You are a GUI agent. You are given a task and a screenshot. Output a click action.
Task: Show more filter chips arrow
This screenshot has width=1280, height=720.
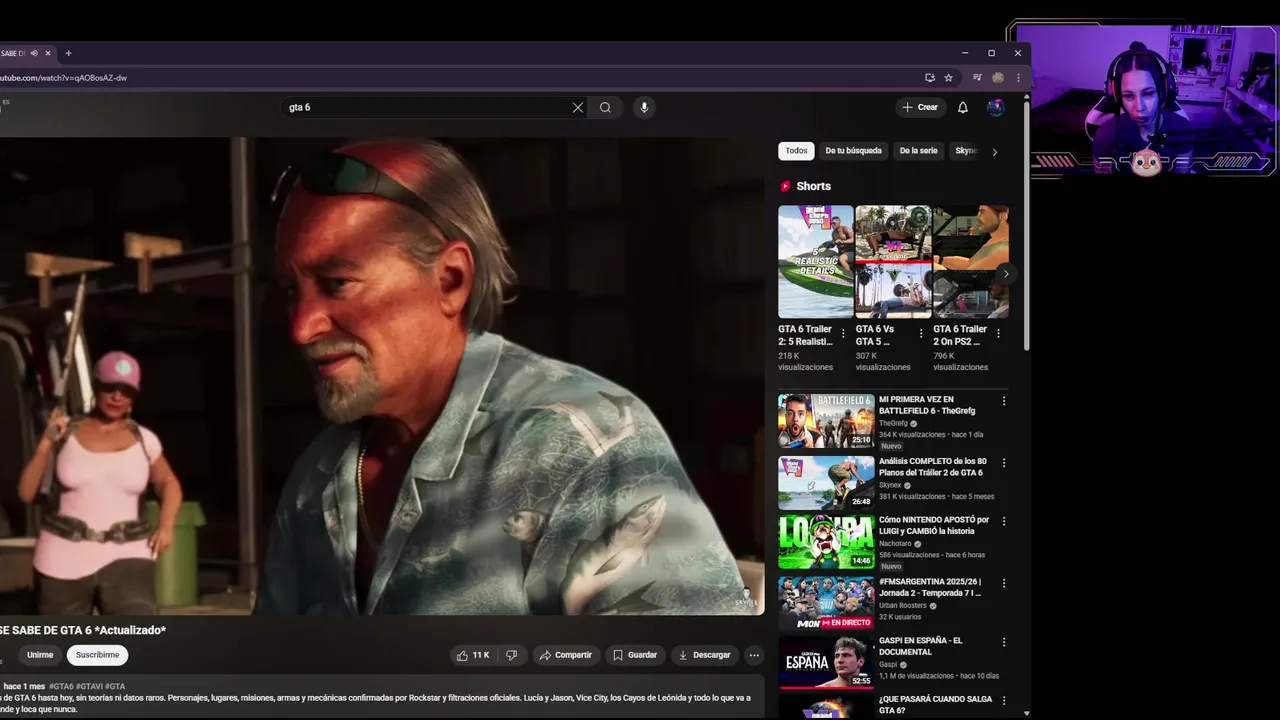tap(994, 152)
